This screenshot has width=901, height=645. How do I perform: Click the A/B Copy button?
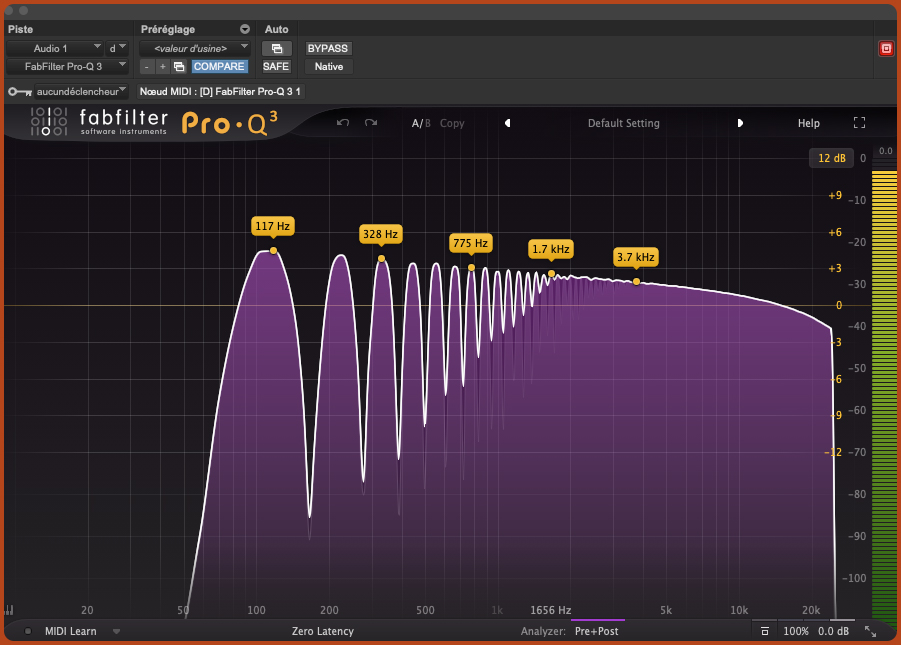[452, 123]
